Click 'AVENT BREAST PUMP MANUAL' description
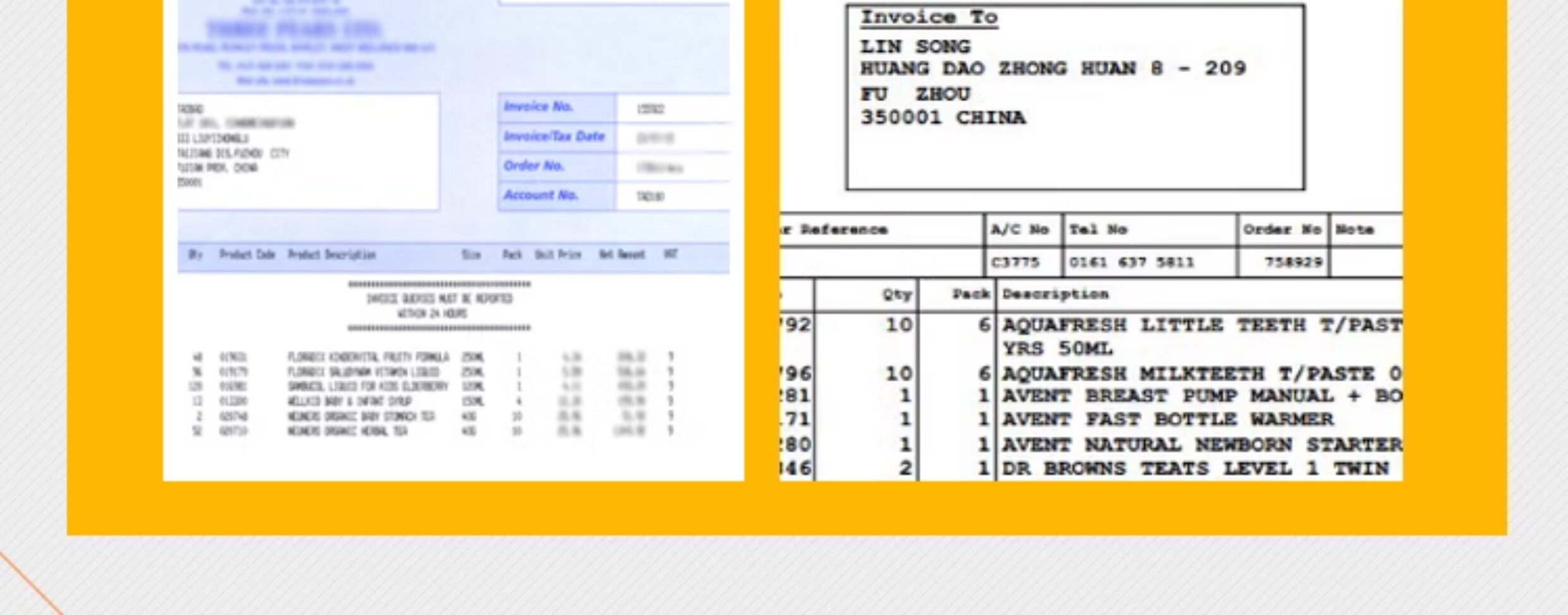The height and width of the screenshot is (615, 1568). coord(1203,397)
